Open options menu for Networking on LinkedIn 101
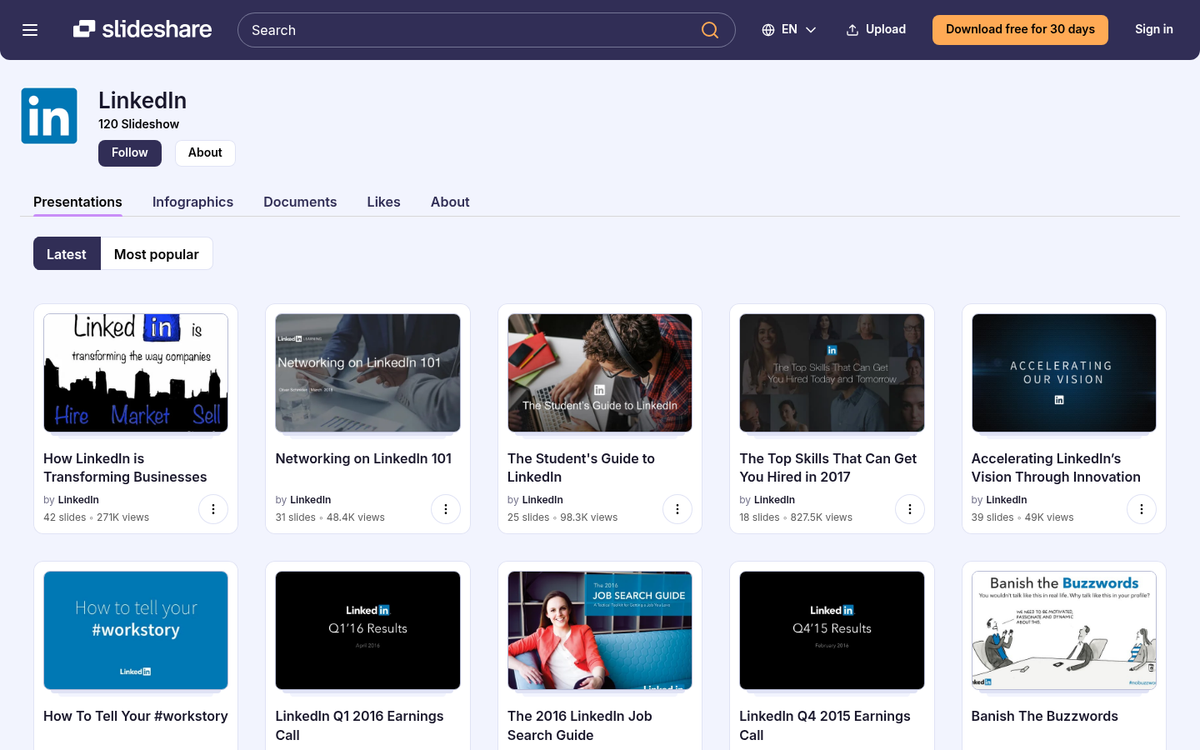The image size is (1200, 750). click(x=445, y=509)
